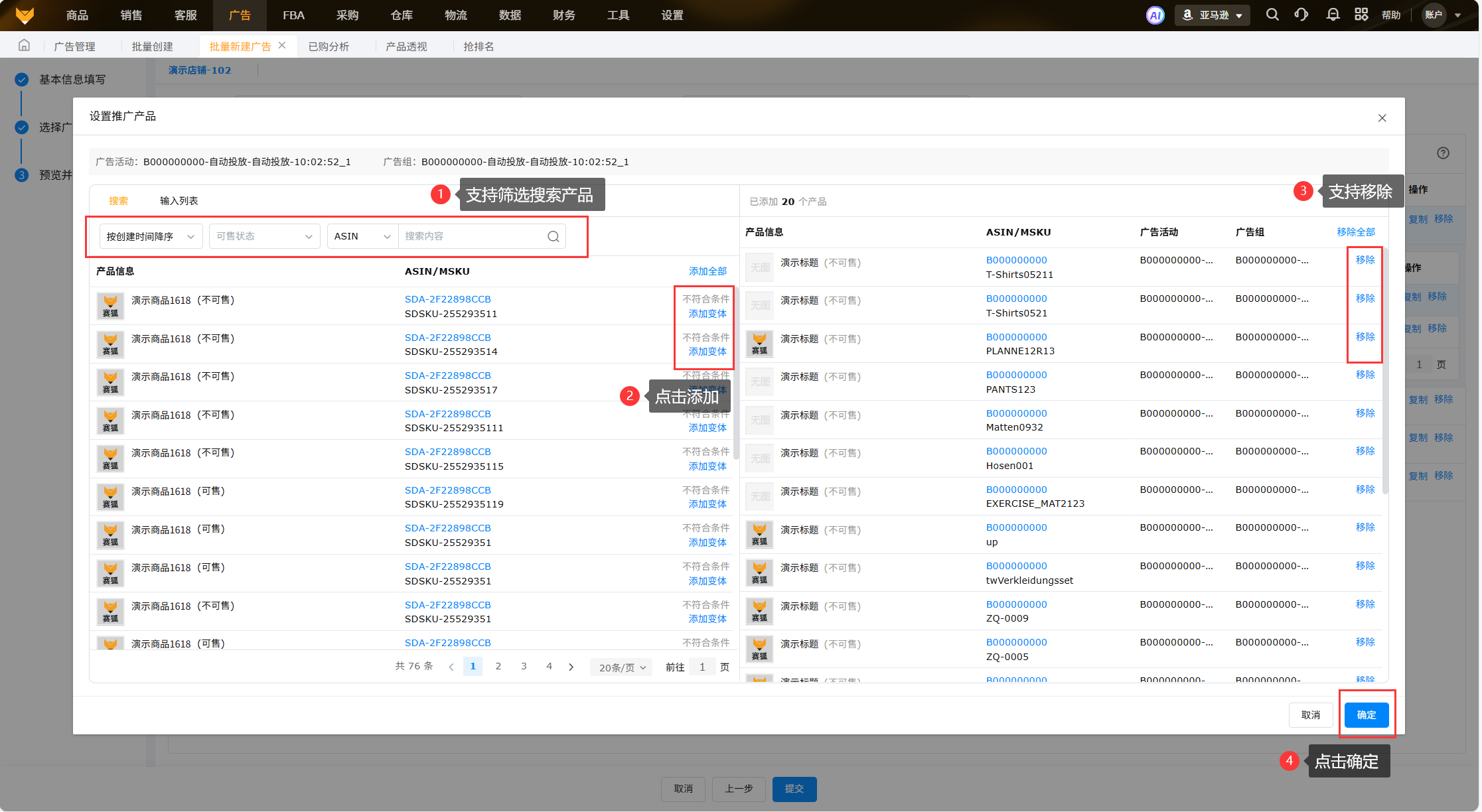The height and width of the screenshot is (812, 1482).
Task: Switch to the 输入列表 tab
Action: point(179,201)
